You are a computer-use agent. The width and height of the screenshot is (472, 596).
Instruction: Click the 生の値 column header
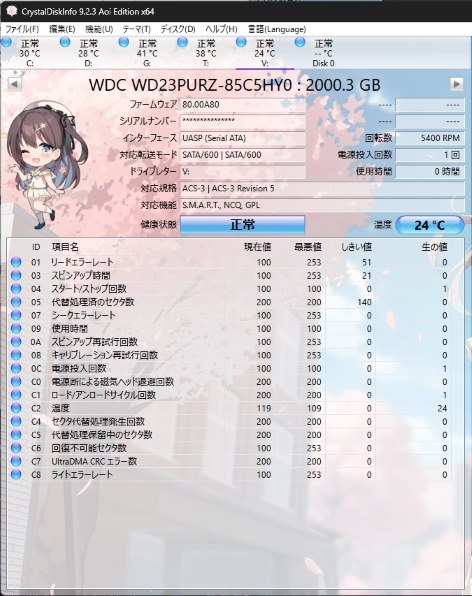click(x=434, y=247)
